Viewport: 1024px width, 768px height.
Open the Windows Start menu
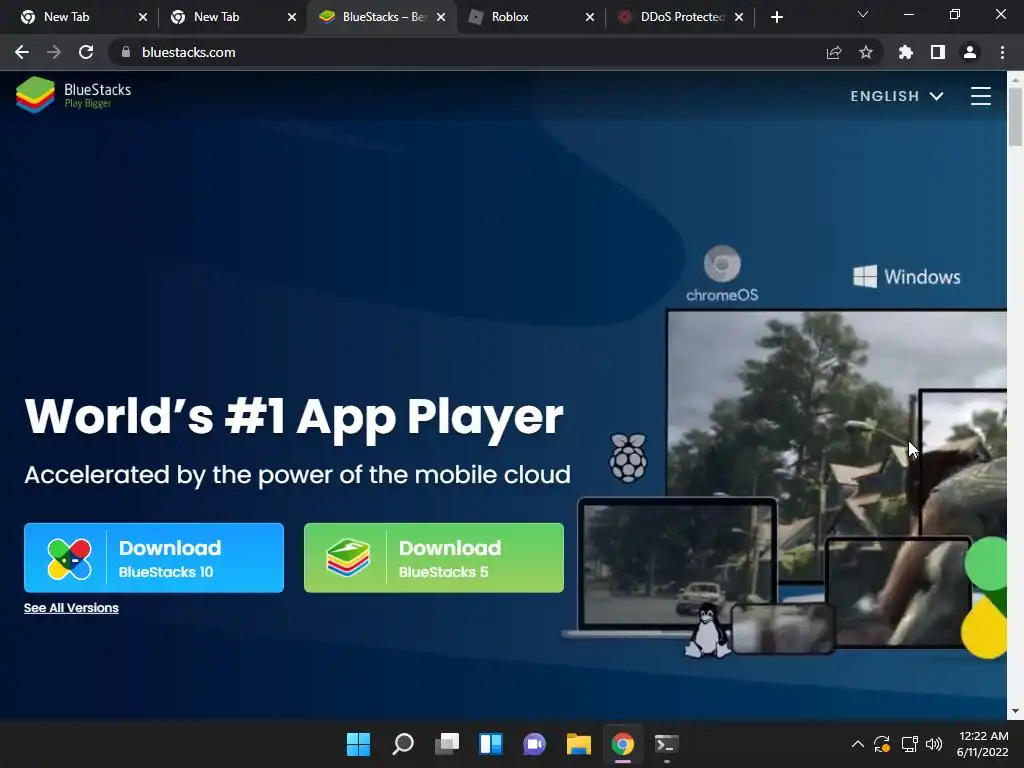tap(358, 744)
